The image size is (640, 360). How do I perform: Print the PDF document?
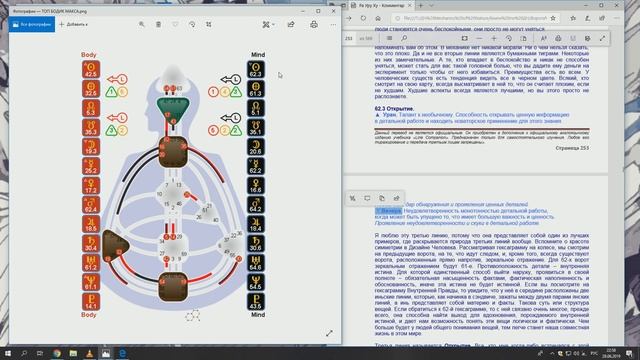pos(558,38)
